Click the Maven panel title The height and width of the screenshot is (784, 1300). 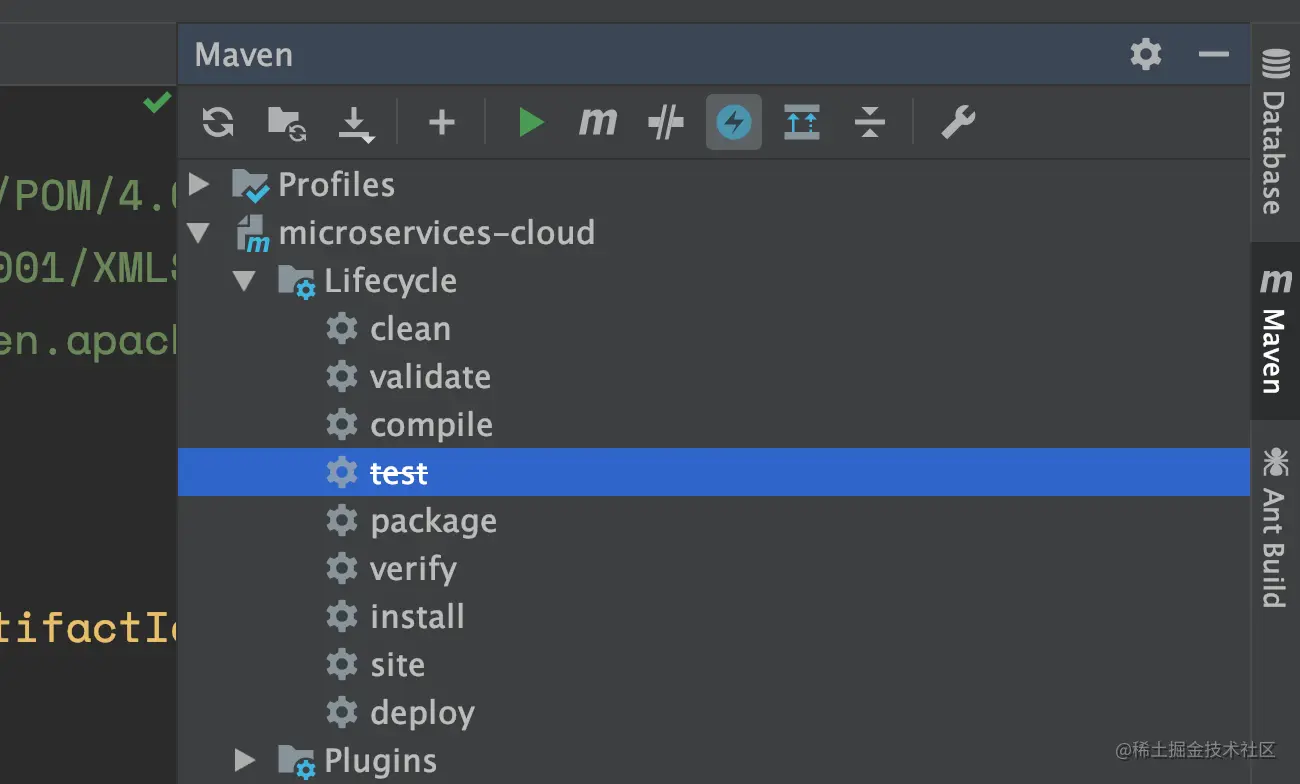pos(244,54)
